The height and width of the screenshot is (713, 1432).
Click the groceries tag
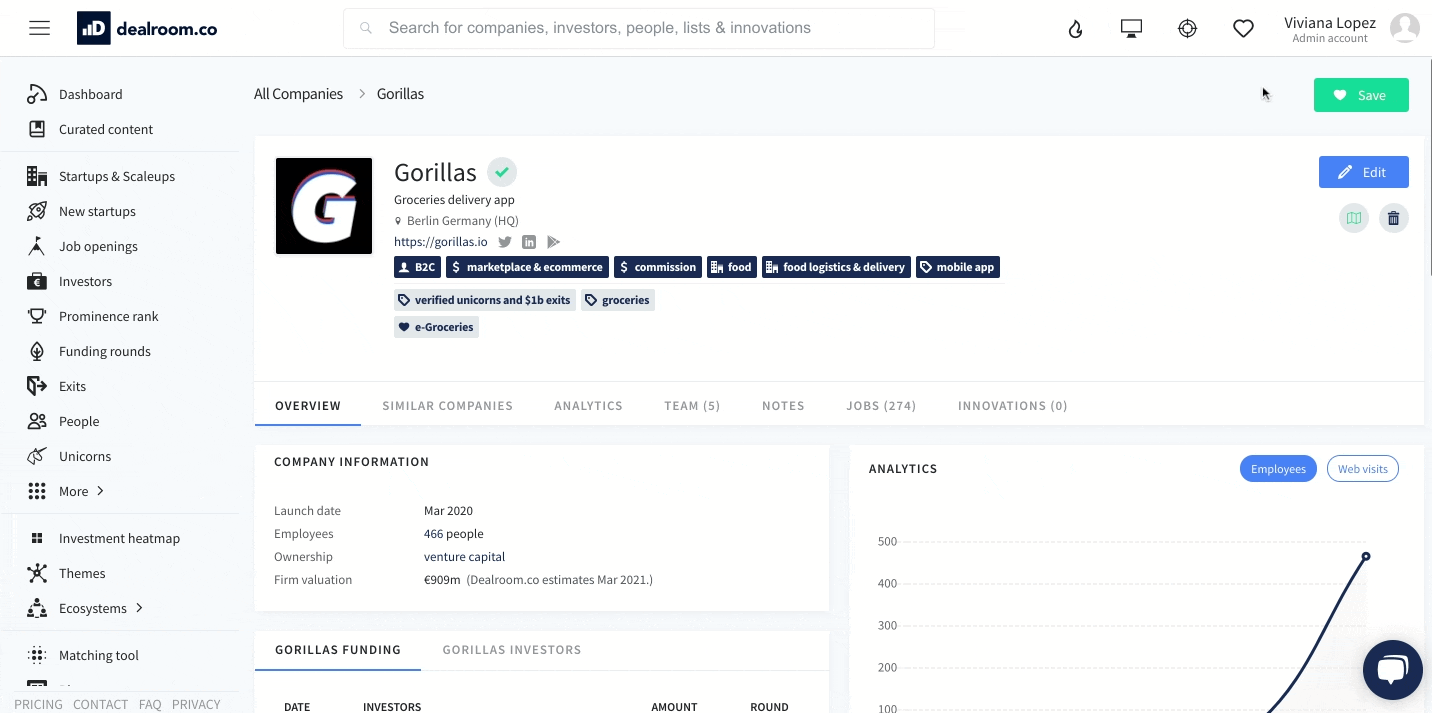tap(618, 300)
